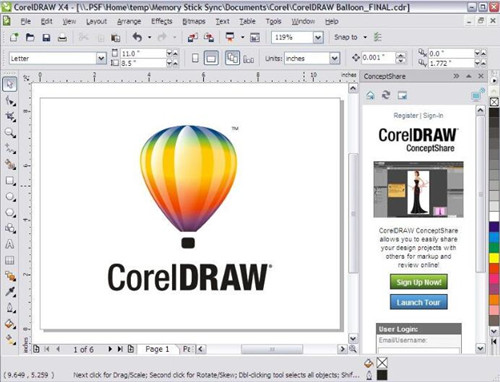
Task: Pick the yellow color swatch in palette
Action: [x=494, y=258]
